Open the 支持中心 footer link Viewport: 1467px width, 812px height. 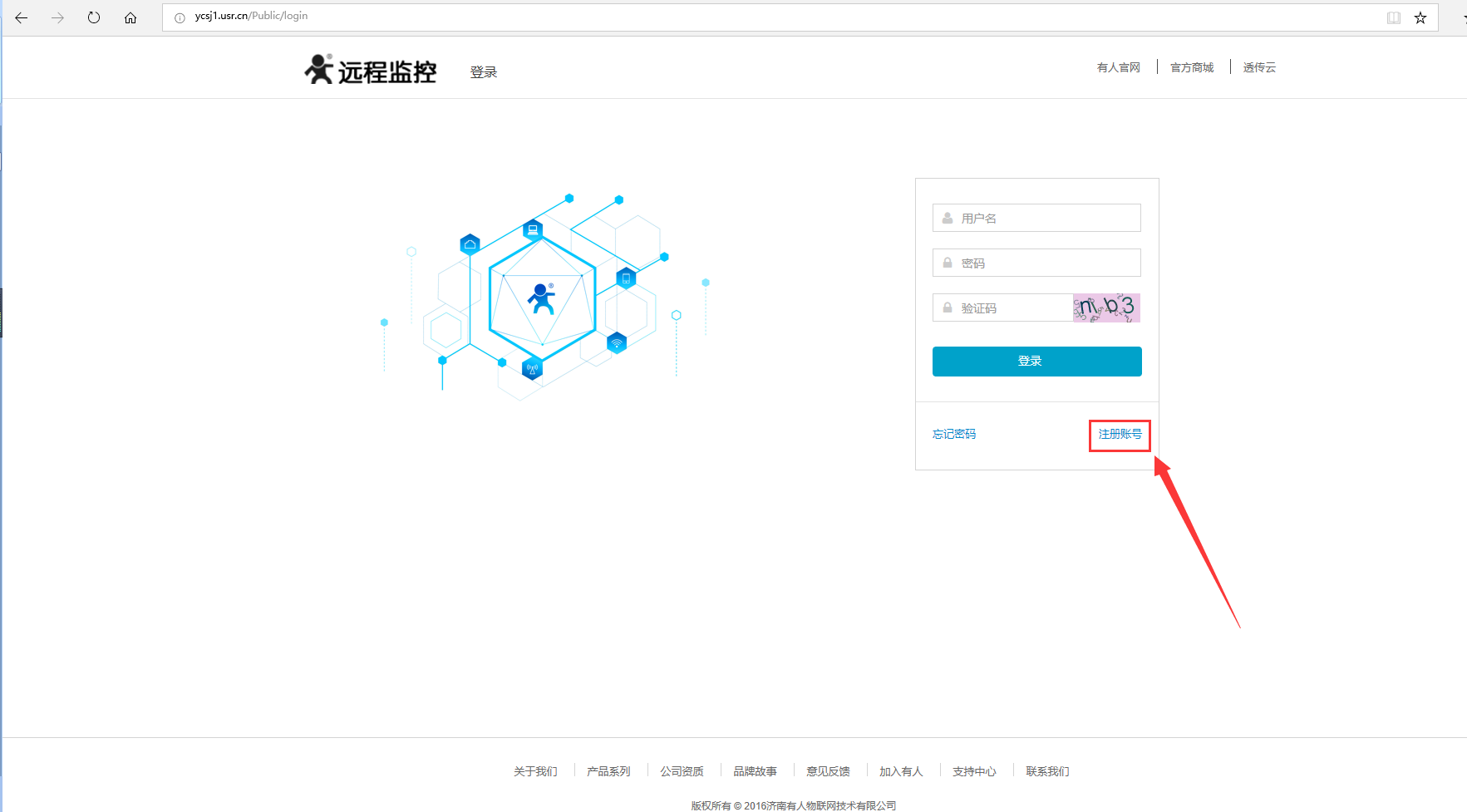[974, 771]
